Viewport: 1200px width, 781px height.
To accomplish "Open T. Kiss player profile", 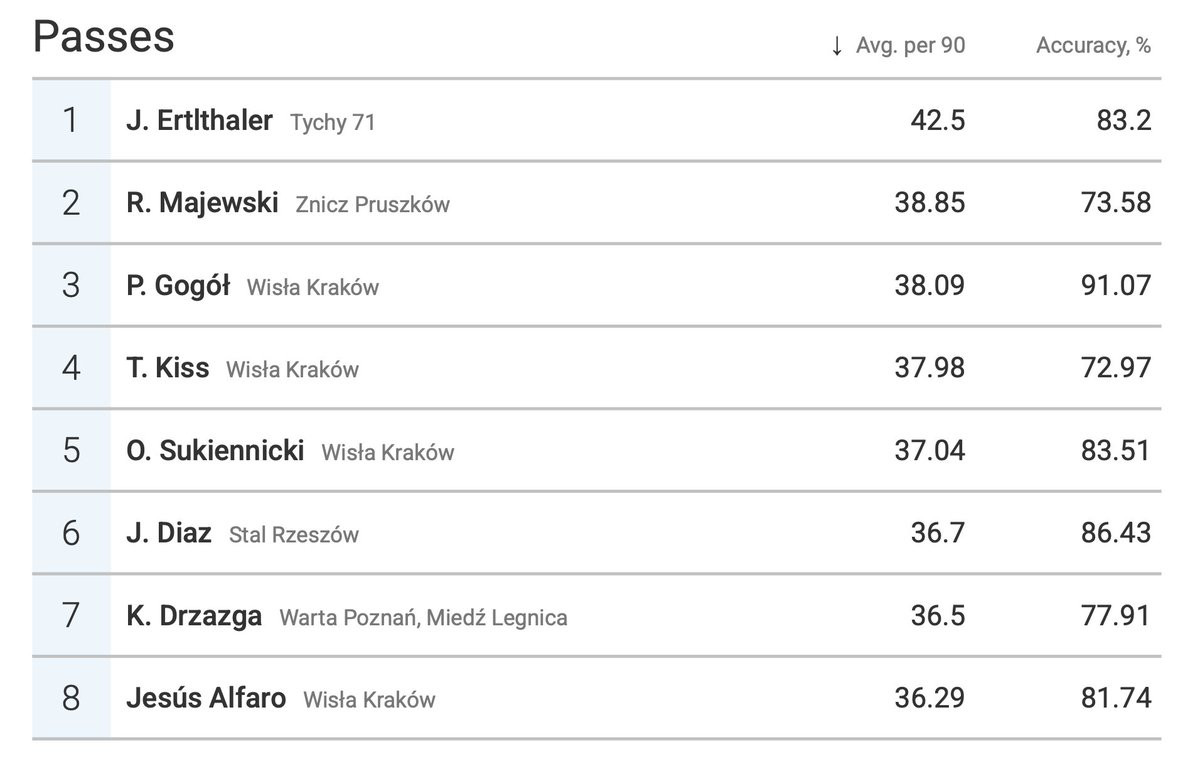I will [168, 368].
